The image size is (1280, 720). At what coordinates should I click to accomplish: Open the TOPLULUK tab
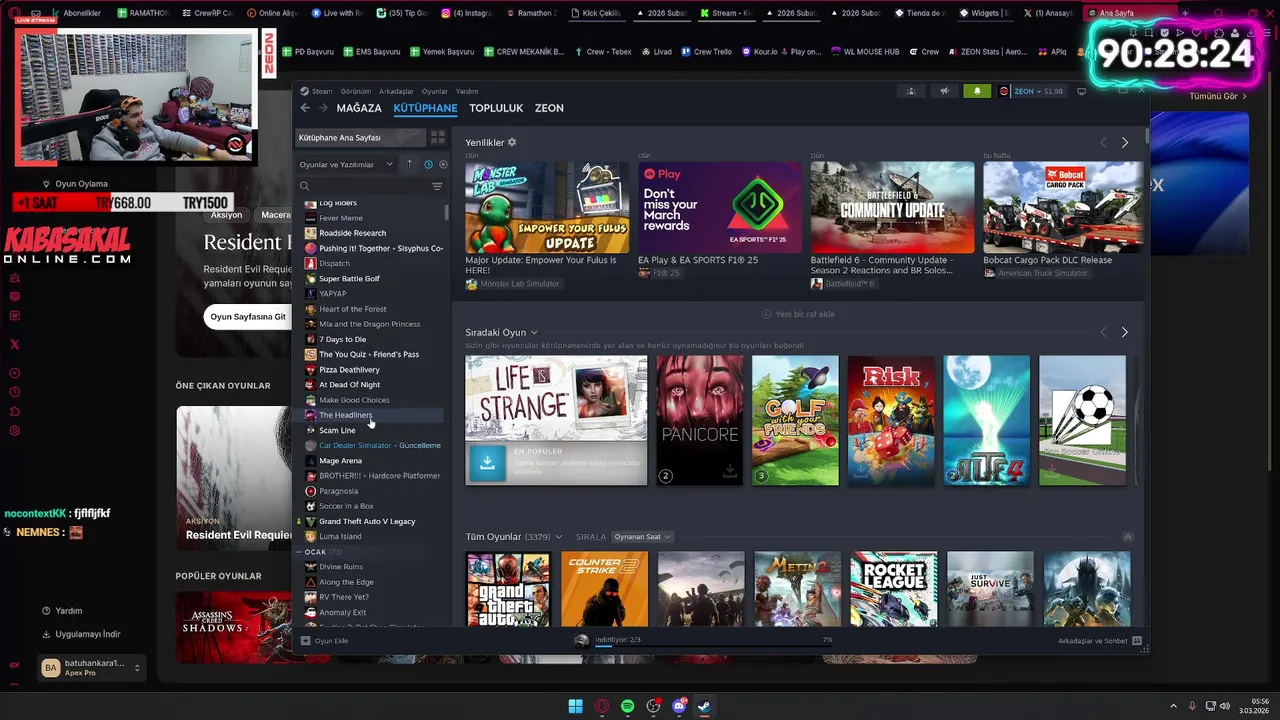click(496, 108)
